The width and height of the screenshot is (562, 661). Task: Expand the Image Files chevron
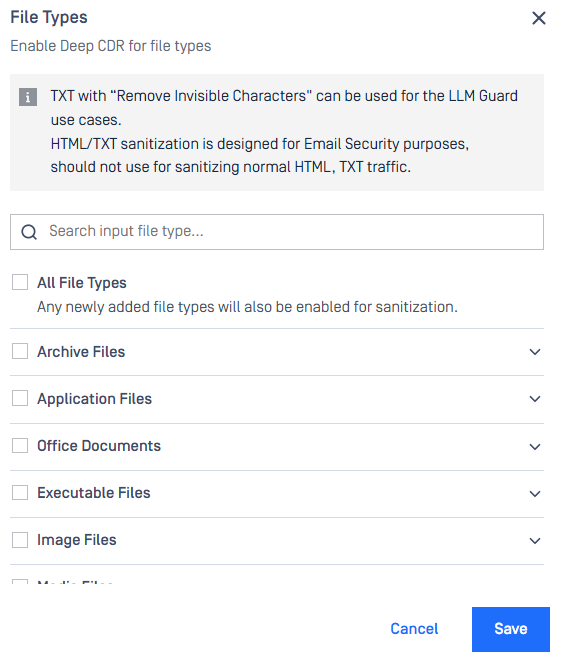[535, 541]
